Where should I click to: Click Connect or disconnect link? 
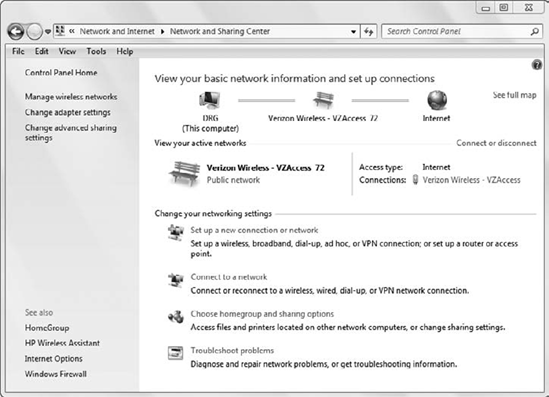pos(496,143)
